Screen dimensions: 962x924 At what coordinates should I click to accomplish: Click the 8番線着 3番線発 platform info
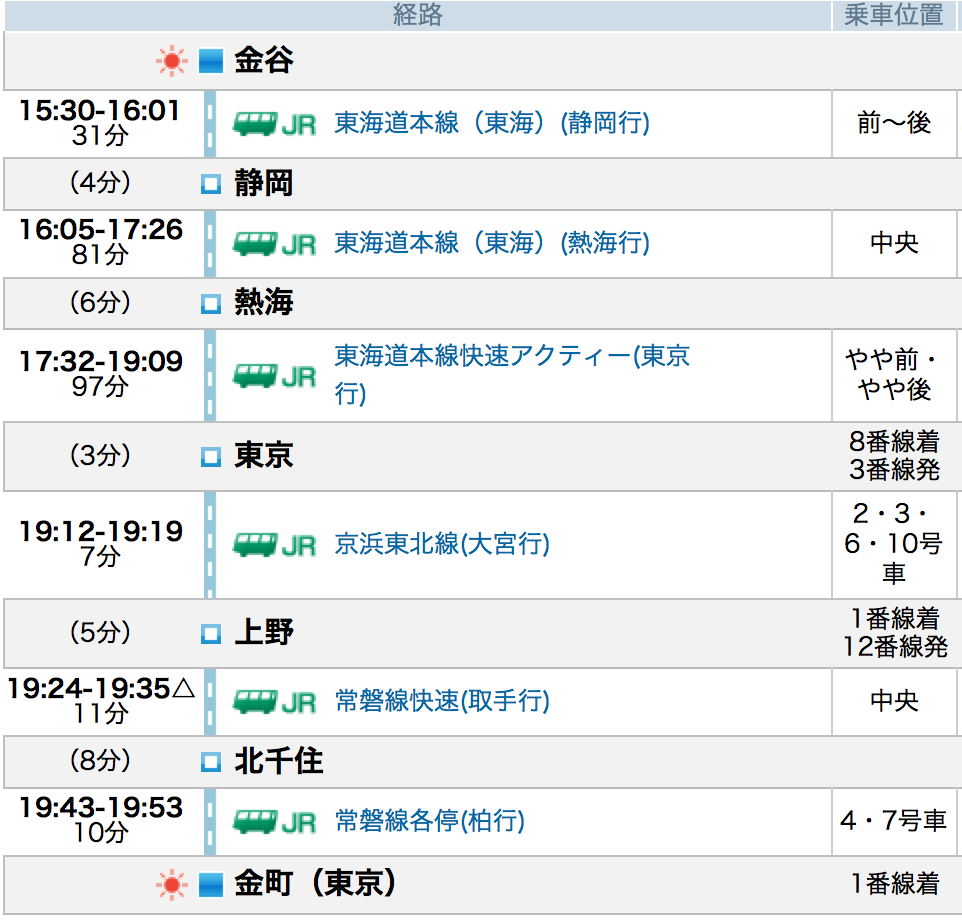point(894,456)
